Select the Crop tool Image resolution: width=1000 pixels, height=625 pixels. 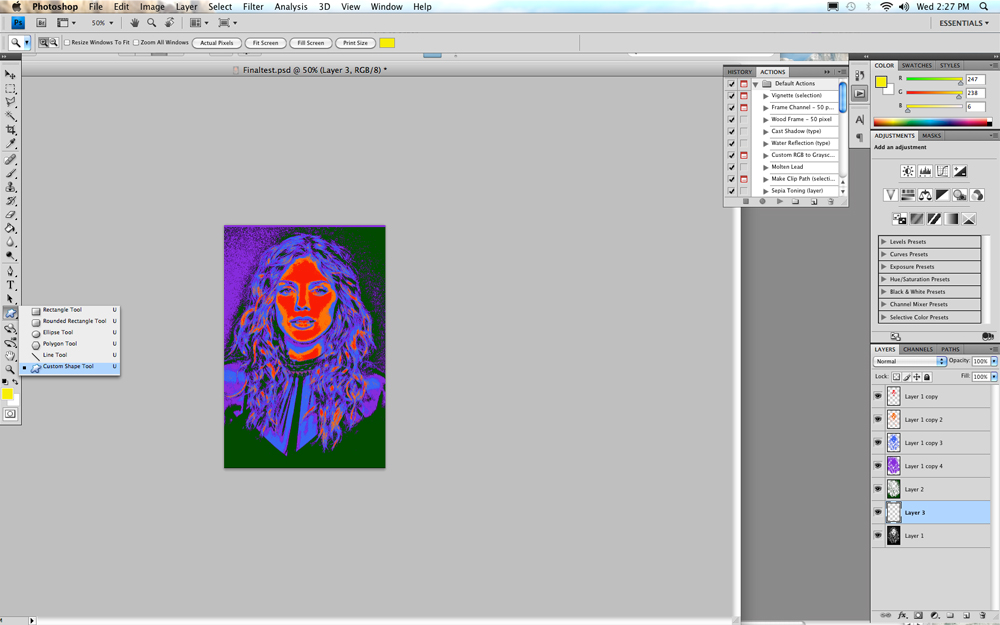point(10,130)
